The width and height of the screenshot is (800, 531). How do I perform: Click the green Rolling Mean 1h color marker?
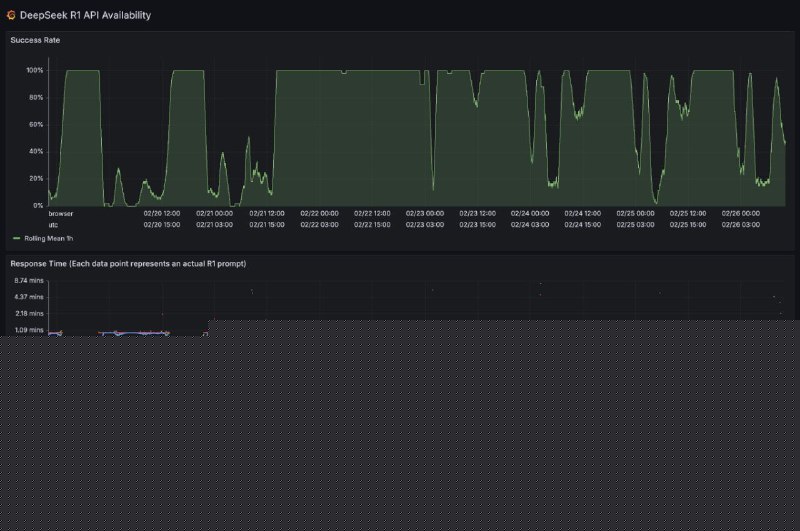tap(17, 238)
